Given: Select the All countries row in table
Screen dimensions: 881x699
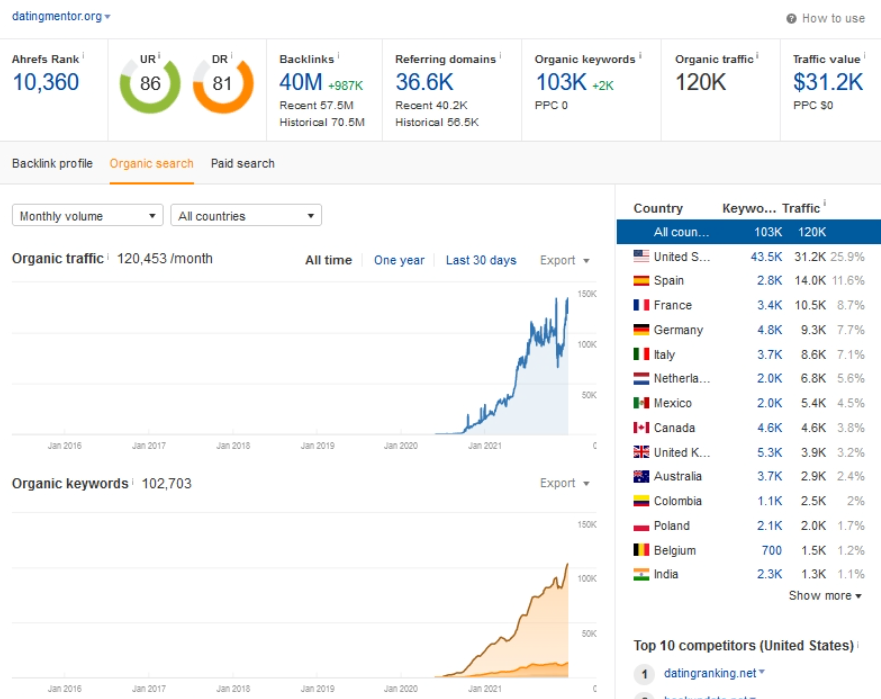Looking at the screenshot, I should pos(748,232).
